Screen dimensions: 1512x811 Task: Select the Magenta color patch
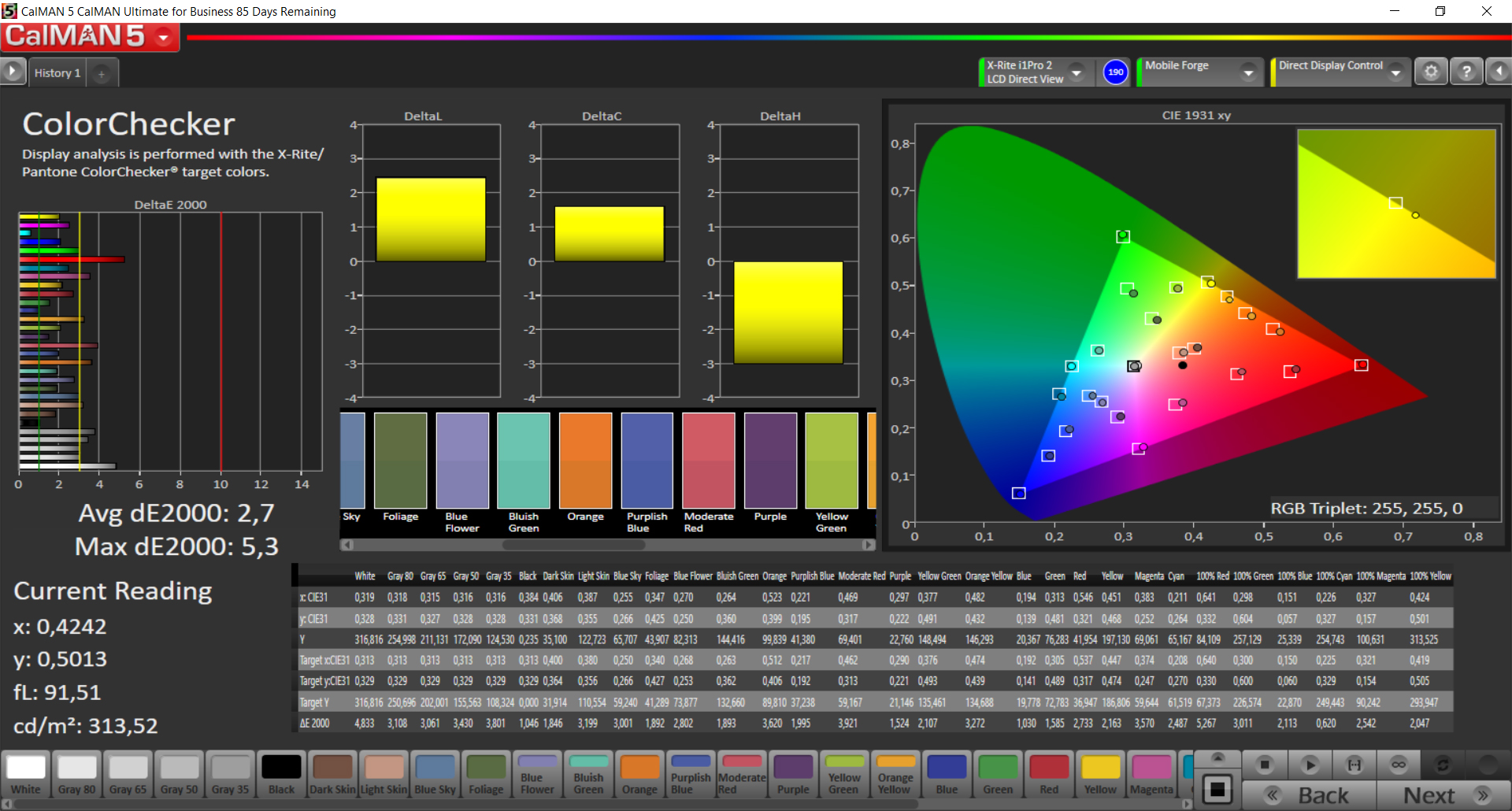click(1151, 774)
